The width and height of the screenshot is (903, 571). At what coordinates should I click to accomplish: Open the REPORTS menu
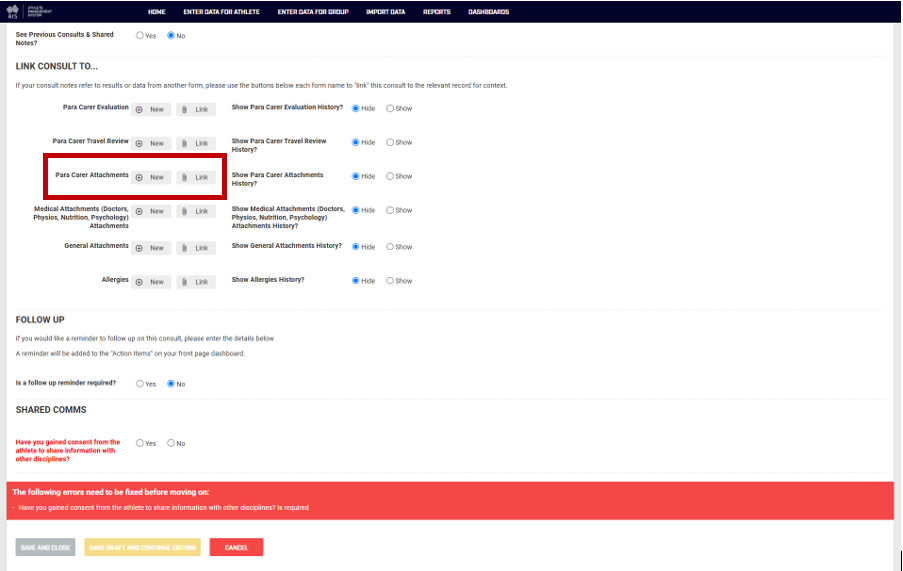[437, 12]
